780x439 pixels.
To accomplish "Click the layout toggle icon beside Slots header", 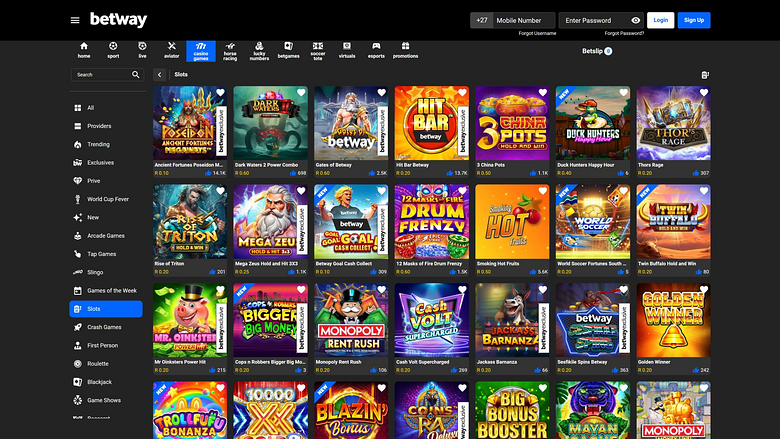I will 705,75.
